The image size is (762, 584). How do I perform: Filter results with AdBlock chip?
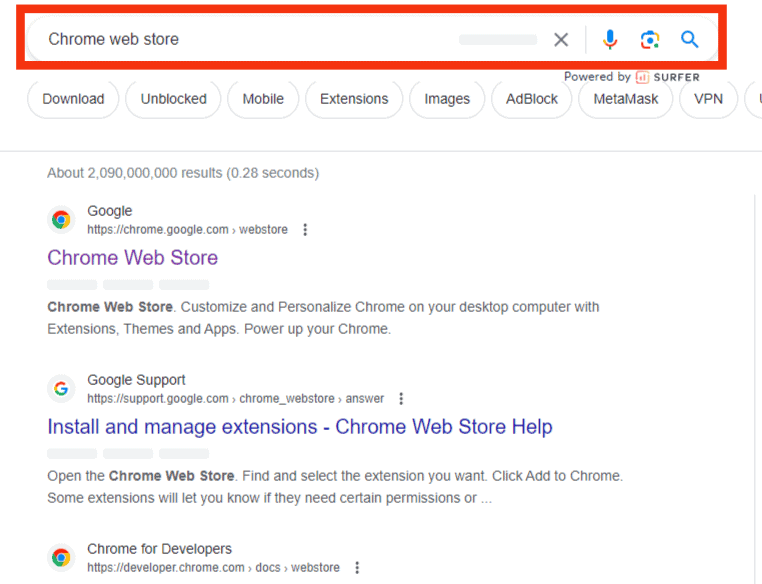[532, 99]
